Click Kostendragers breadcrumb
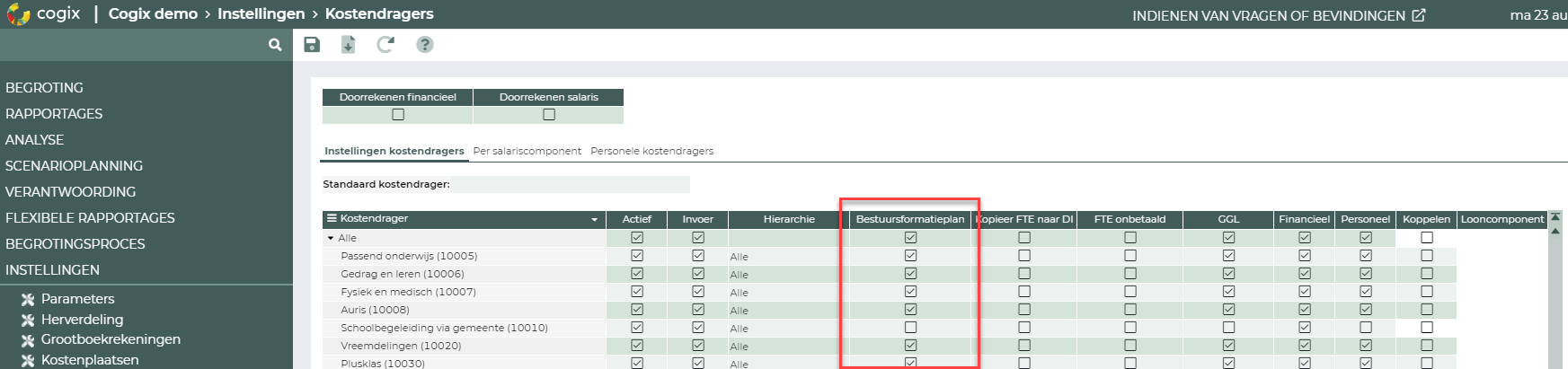 pyautogui.click(x=379, y=14)
